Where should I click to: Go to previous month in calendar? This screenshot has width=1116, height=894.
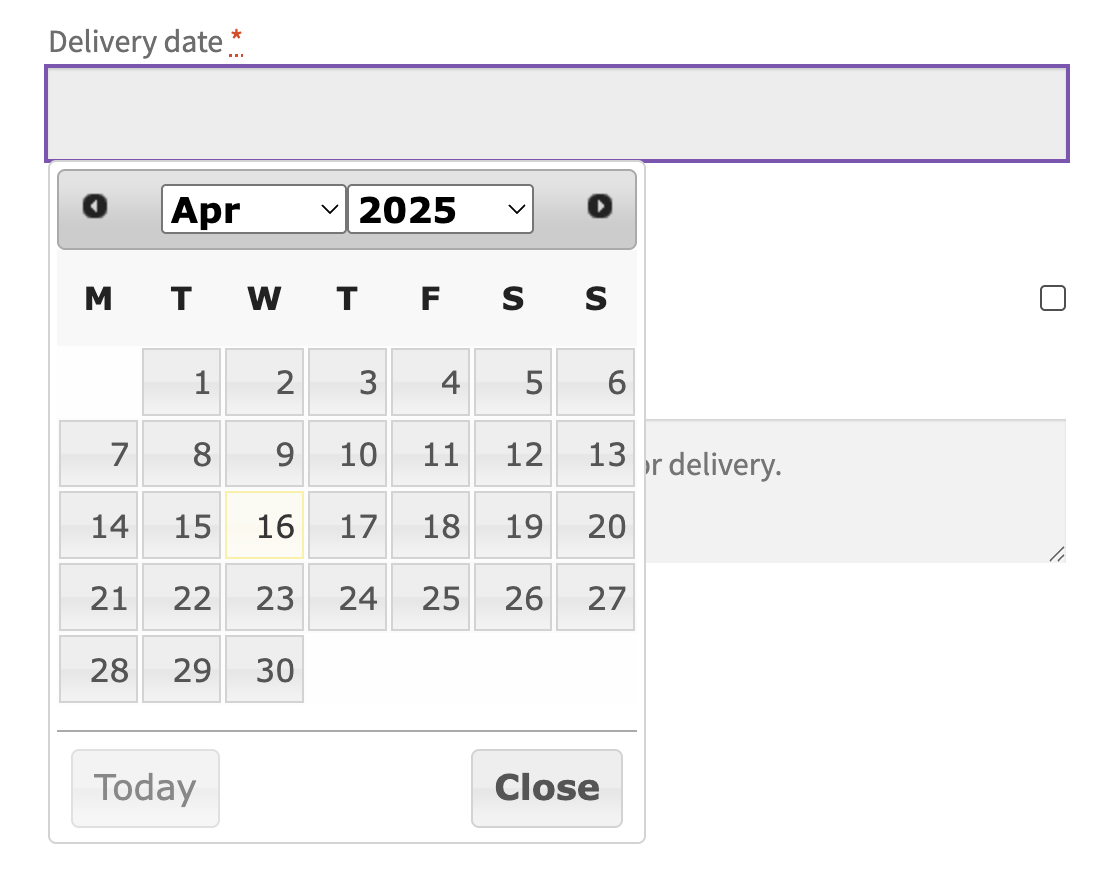click(95, 207)
